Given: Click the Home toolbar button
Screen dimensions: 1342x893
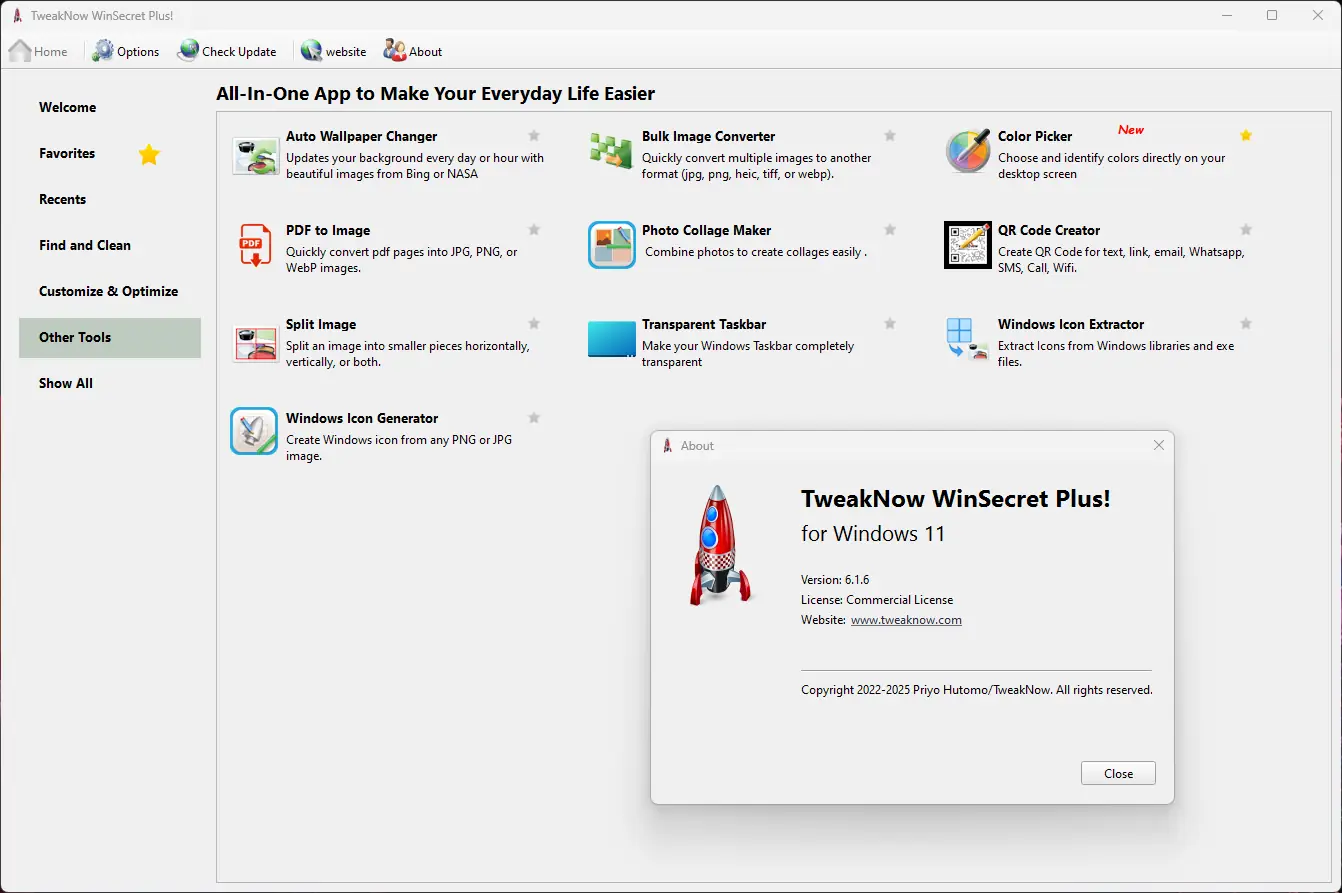Looking at the screenshot, I should (x=39, y=51).
